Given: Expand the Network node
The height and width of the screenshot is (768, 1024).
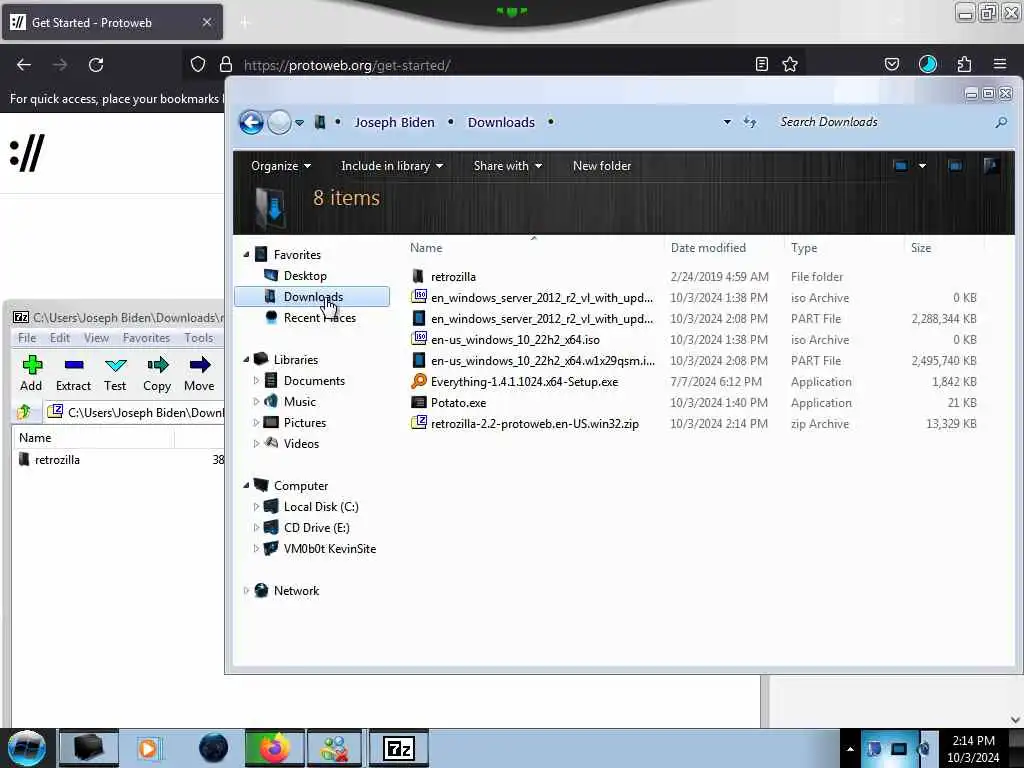Looking at the screenshot, I should pos(246,590).
